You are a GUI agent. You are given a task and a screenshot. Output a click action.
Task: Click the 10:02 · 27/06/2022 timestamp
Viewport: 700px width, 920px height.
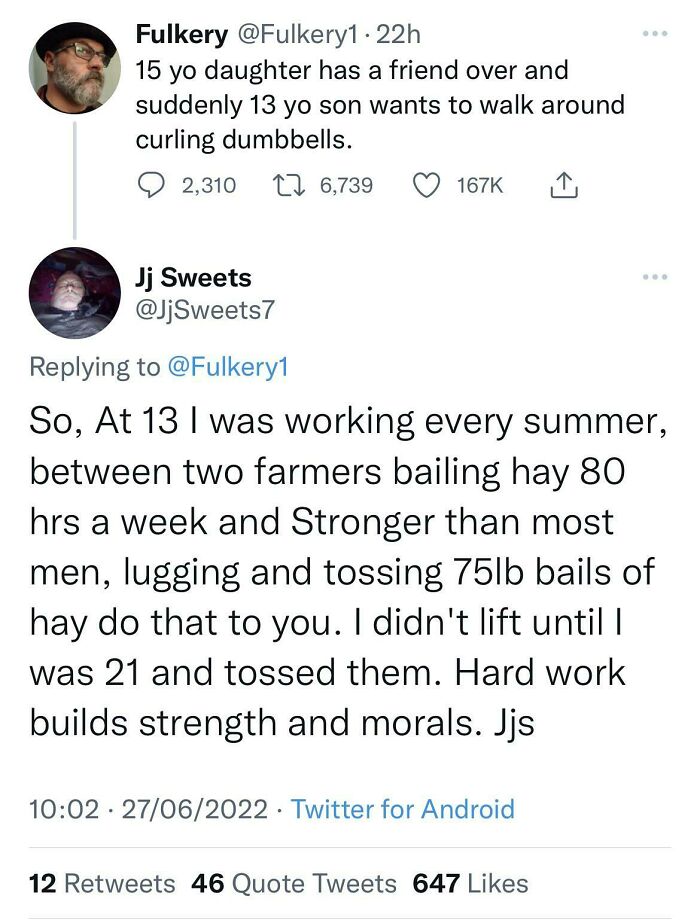[148, 809]
